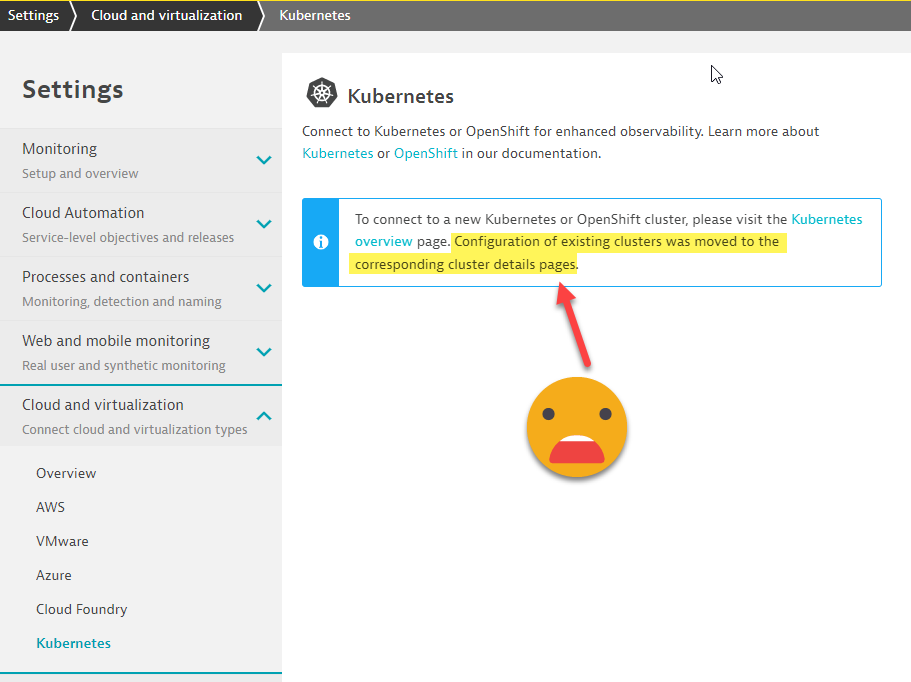This screenshot has width=911, height=682.
Task: Expand the Cloud Automation section chevron
Action: pyautogui.click(x=264, y=224)
